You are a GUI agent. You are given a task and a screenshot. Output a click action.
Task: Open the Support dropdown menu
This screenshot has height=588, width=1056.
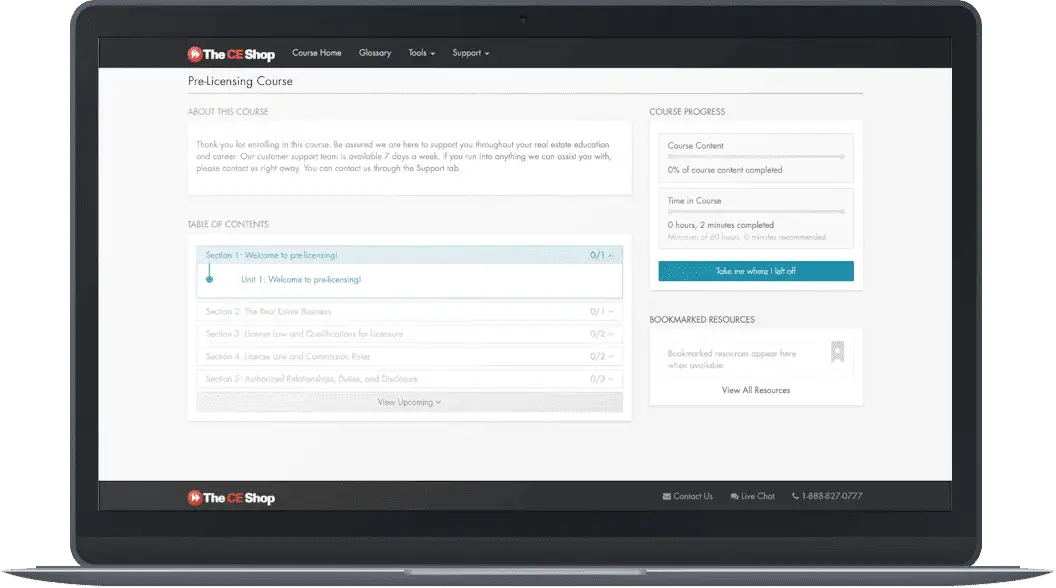click(470, 53)
